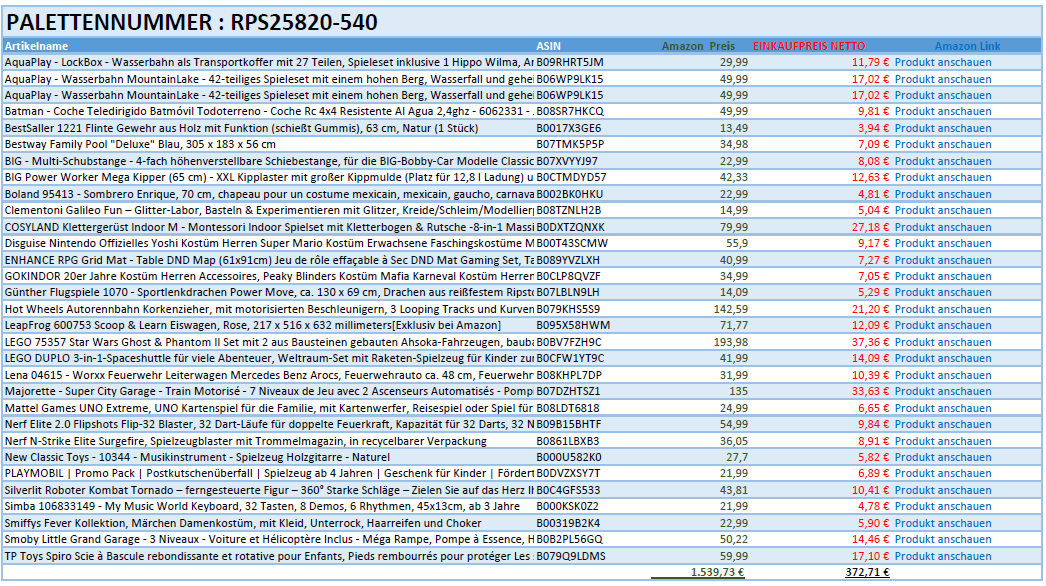Viewport: 1046px width, 586px height.
Task: Click the Amazon Preis column header
Action: [x=698, y=46]
